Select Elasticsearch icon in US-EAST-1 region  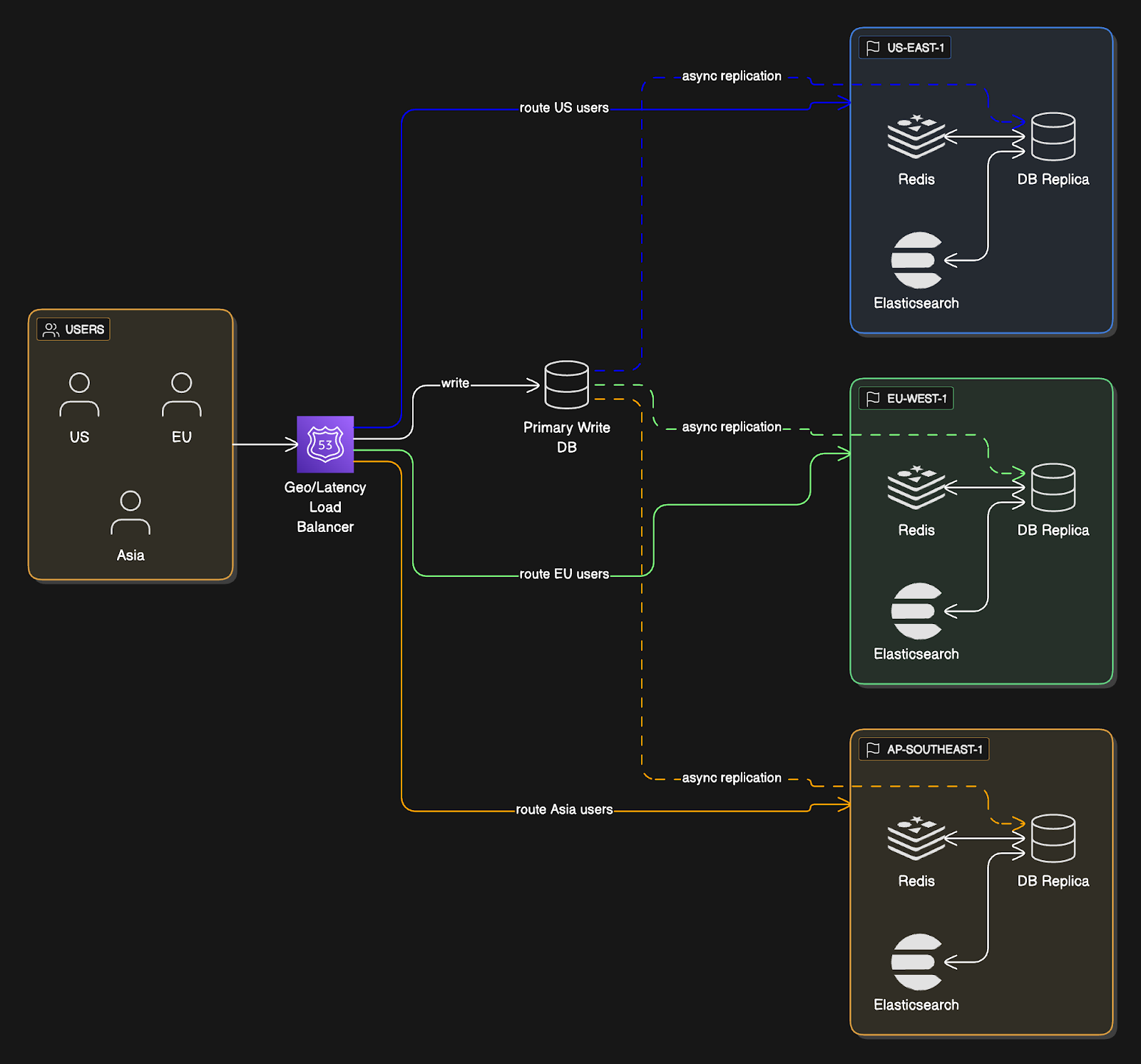pyautogui.click(x=916, y=260)
